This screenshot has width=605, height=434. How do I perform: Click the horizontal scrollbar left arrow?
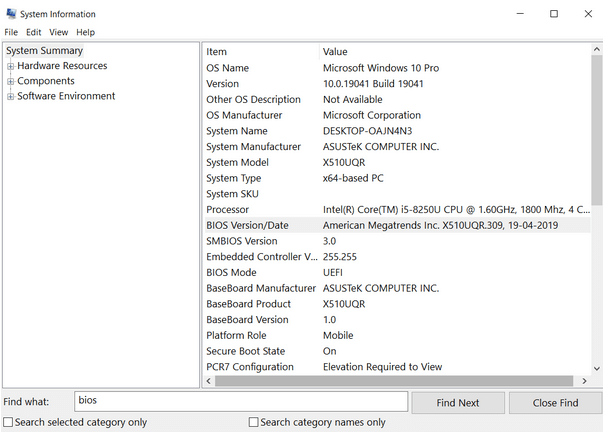(x=209, y=381)
